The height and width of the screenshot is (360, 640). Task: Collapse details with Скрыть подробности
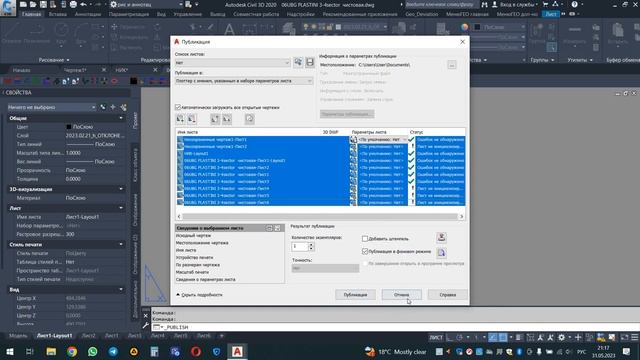199,295
